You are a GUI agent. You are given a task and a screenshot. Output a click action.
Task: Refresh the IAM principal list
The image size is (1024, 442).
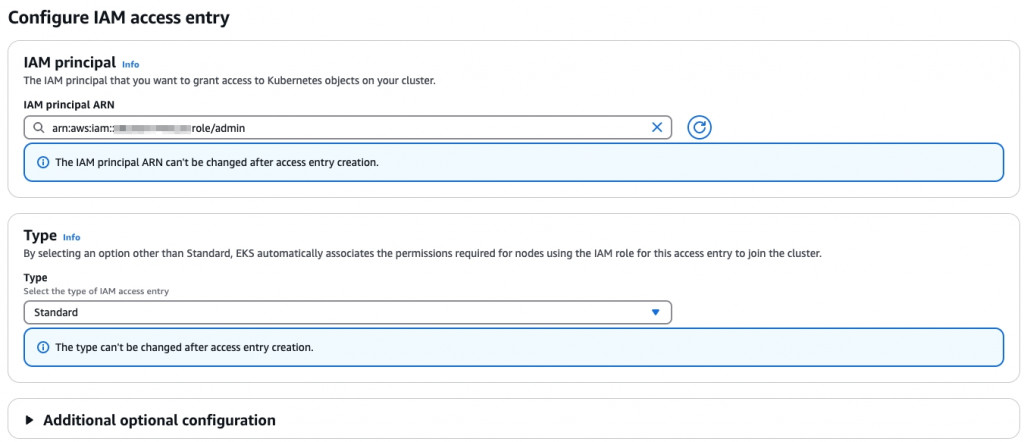point(699,127)
